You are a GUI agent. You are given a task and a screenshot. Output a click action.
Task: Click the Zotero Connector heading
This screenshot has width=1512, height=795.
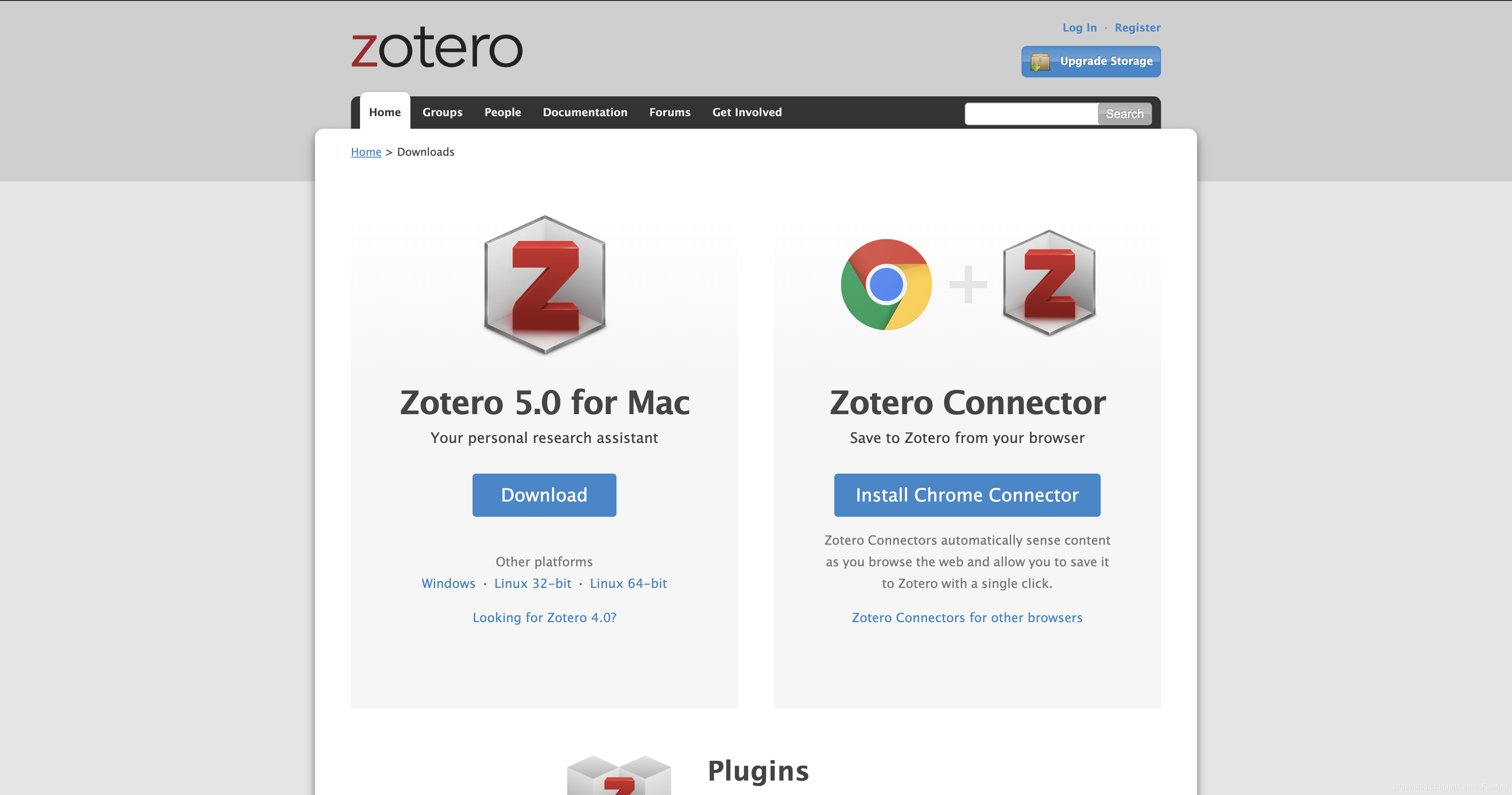coord(967,403)
